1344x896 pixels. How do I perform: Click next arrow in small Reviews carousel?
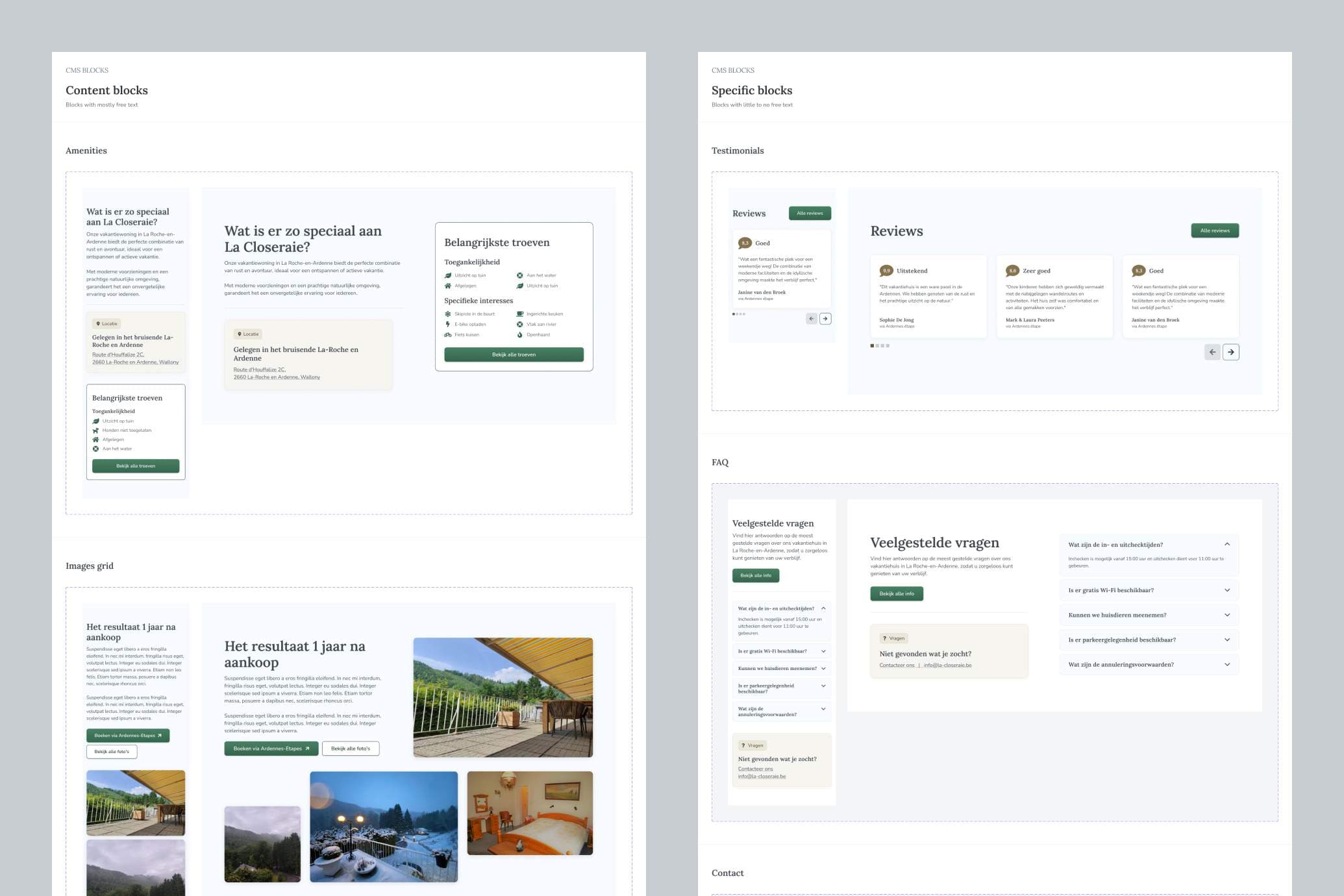(x=825, y=319)
